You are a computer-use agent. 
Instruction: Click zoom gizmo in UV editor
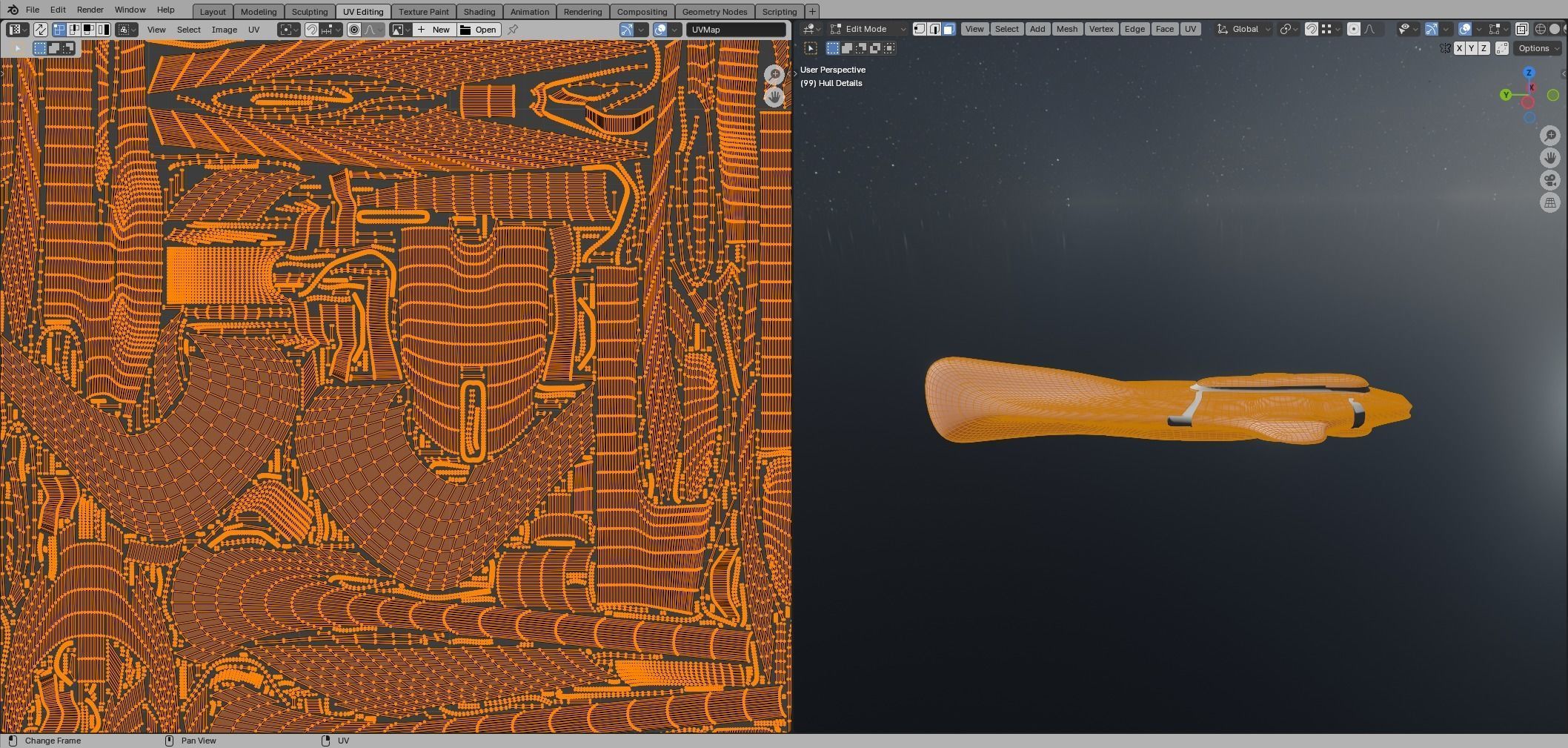pyautogui.click(x=774, y=75)
